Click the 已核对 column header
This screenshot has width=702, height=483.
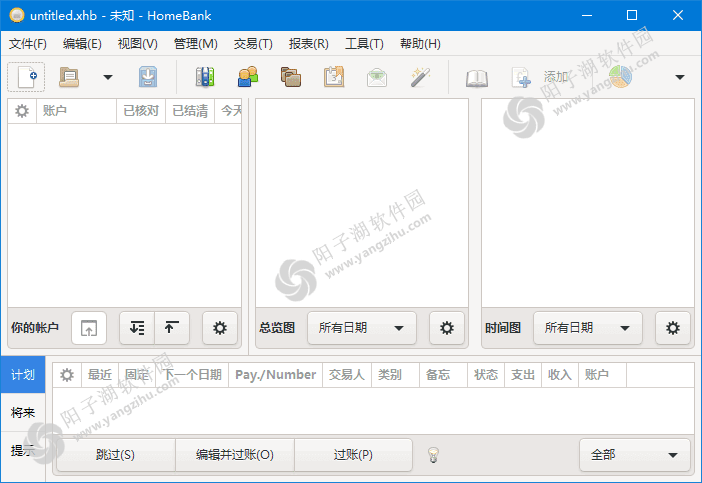pos(141,111)
